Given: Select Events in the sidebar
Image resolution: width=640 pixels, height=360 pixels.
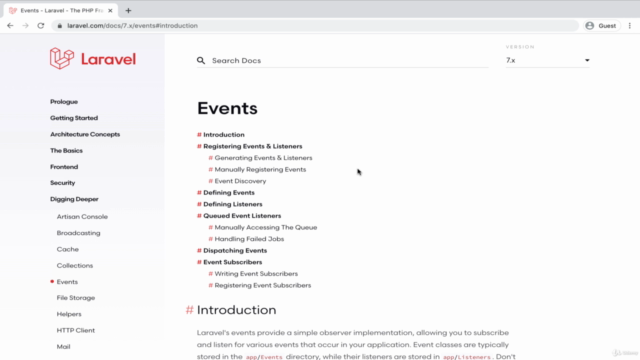Looking at the screenshot, I should 67,282.
